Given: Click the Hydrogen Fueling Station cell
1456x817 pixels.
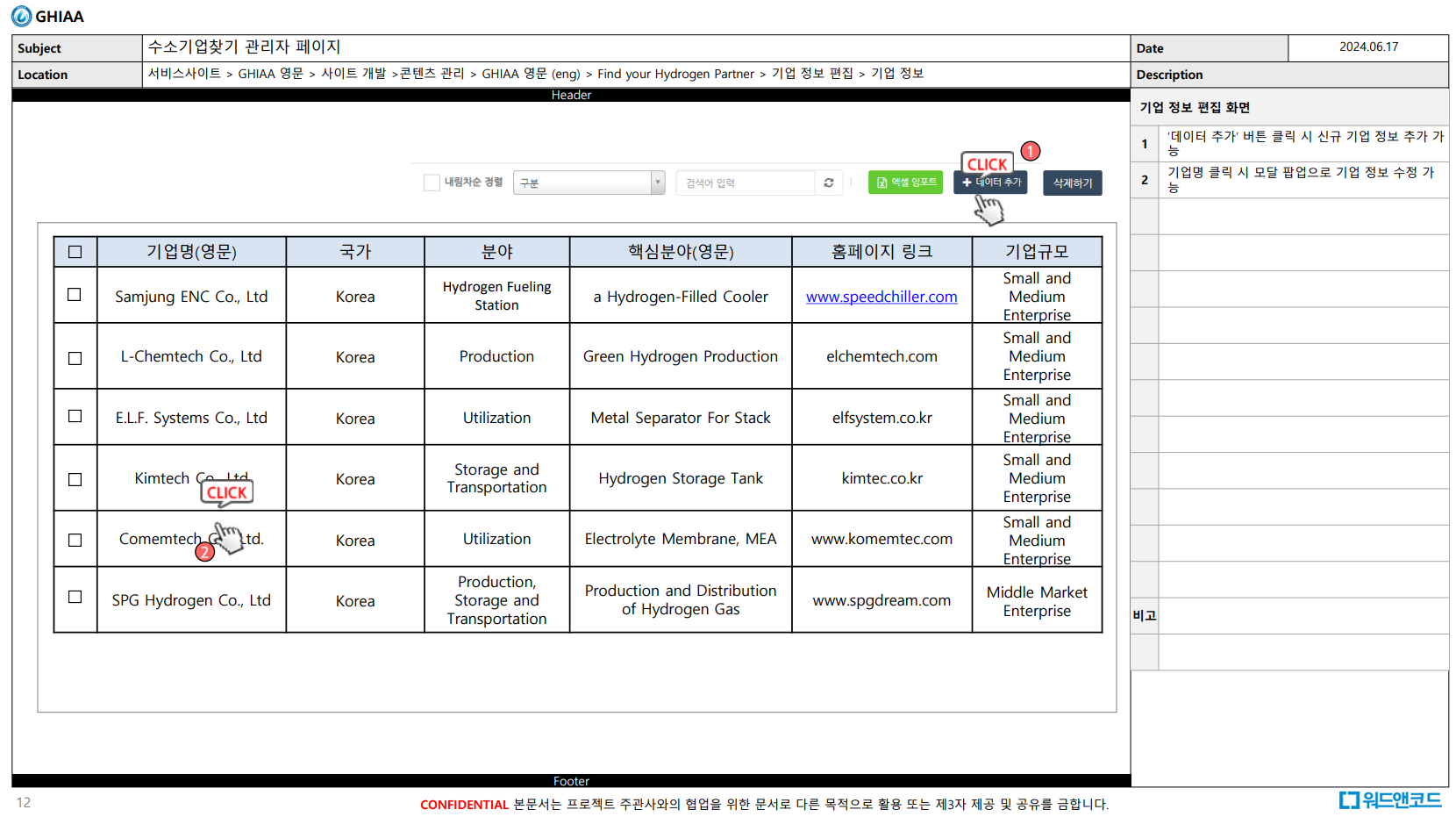Looking at the screenshot, I should (497, 296).
